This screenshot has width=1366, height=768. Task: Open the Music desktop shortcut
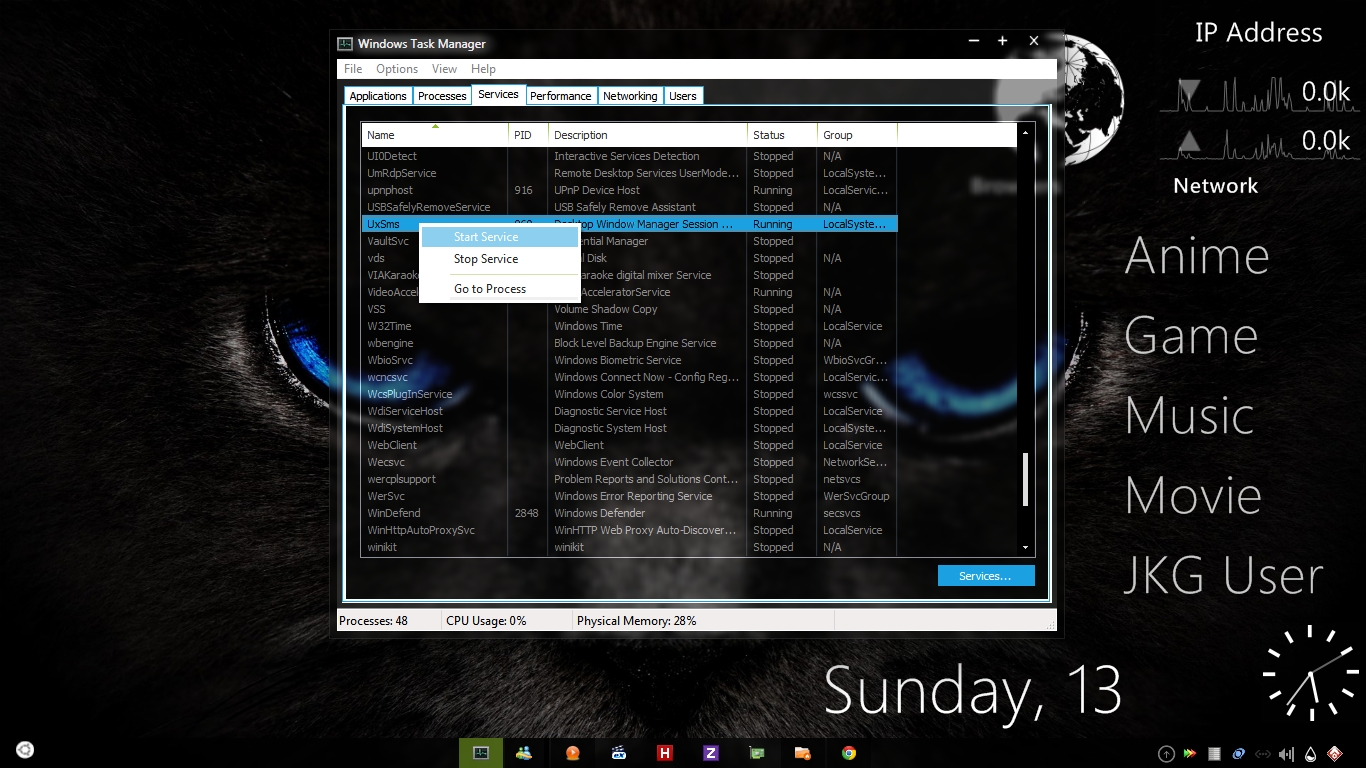click(1190, 416)
